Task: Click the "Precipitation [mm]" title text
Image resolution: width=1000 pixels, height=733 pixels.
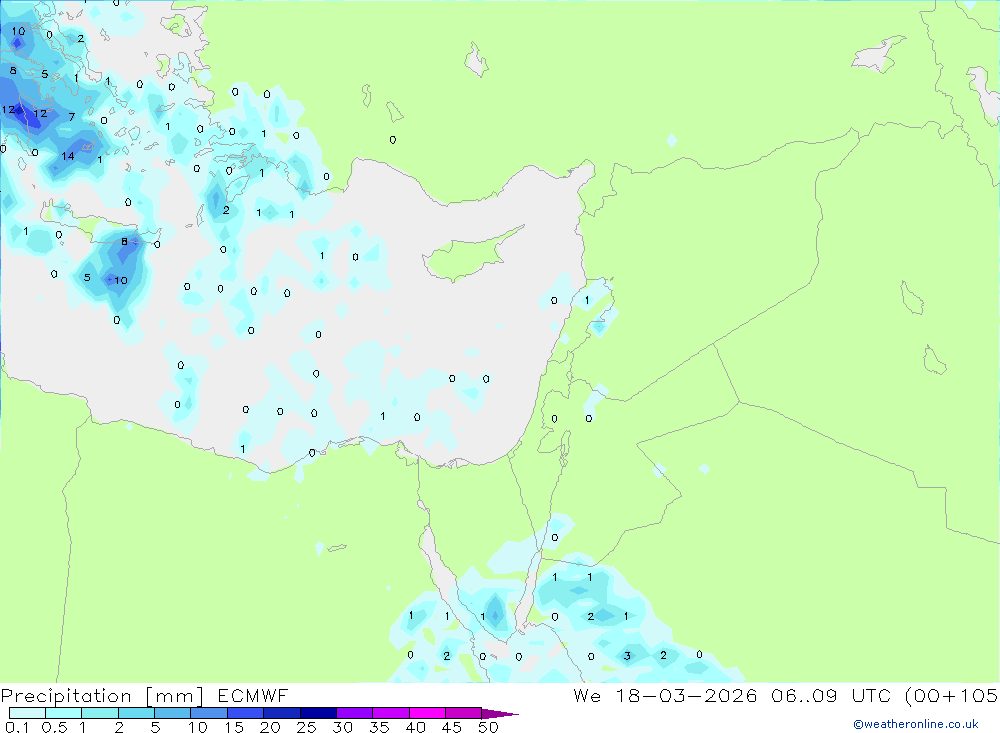Action: coord(102,696)
